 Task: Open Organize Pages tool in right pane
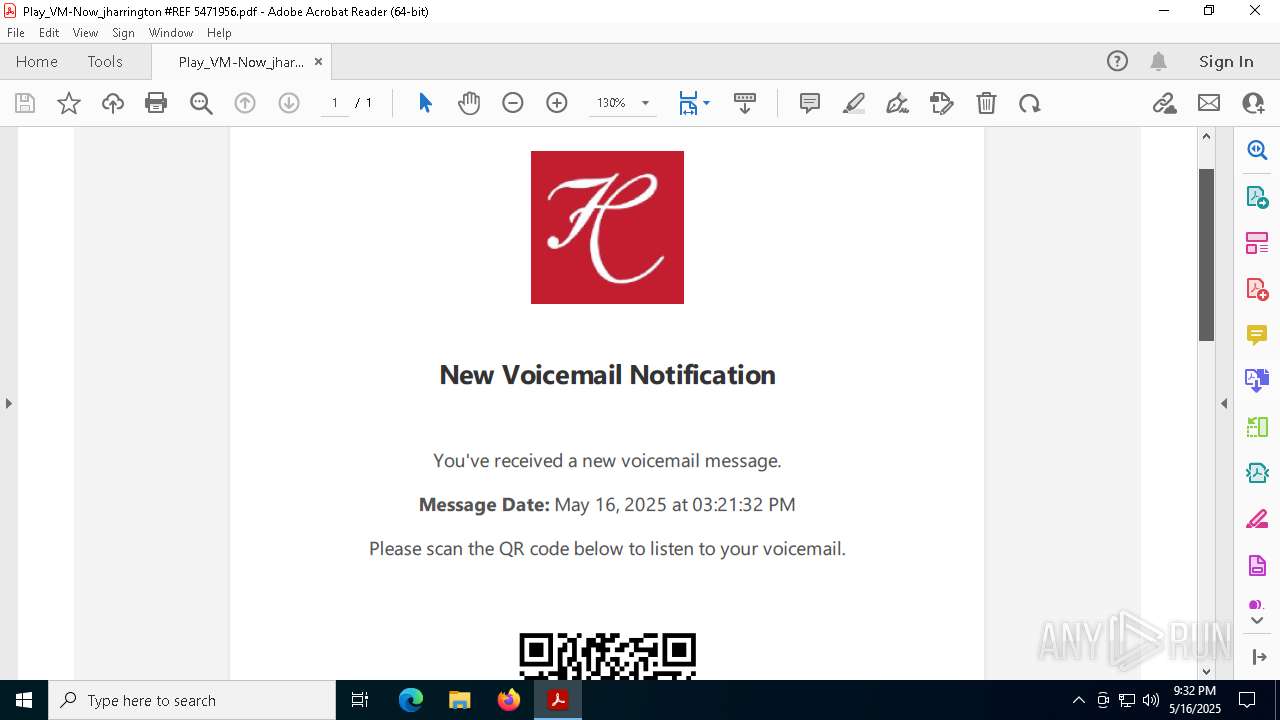[x=1257, y=243]
